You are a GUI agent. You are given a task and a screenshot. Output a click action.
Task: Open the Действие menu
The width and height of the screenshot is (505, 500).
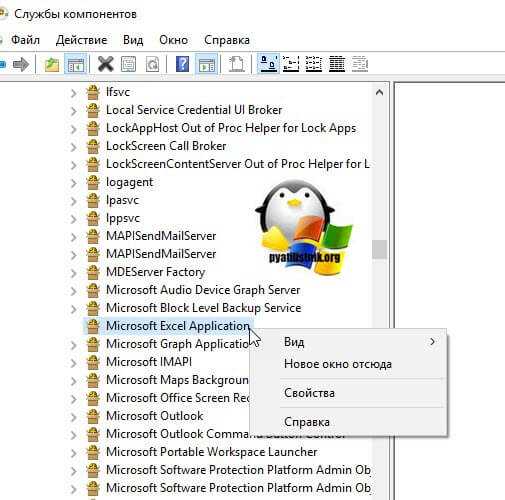click(x=81, y=40)
